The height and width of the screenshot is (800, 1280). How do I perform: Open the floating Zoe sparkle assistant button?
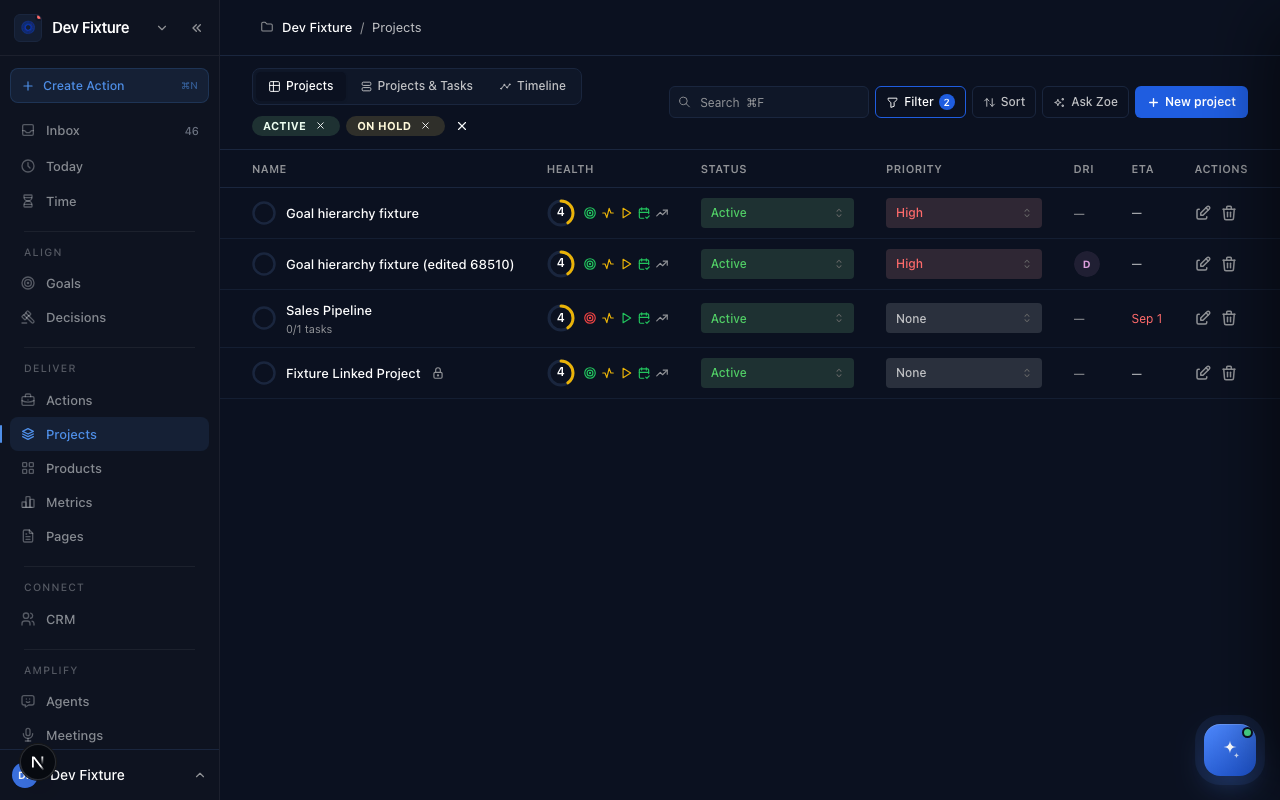point(1230,750)
